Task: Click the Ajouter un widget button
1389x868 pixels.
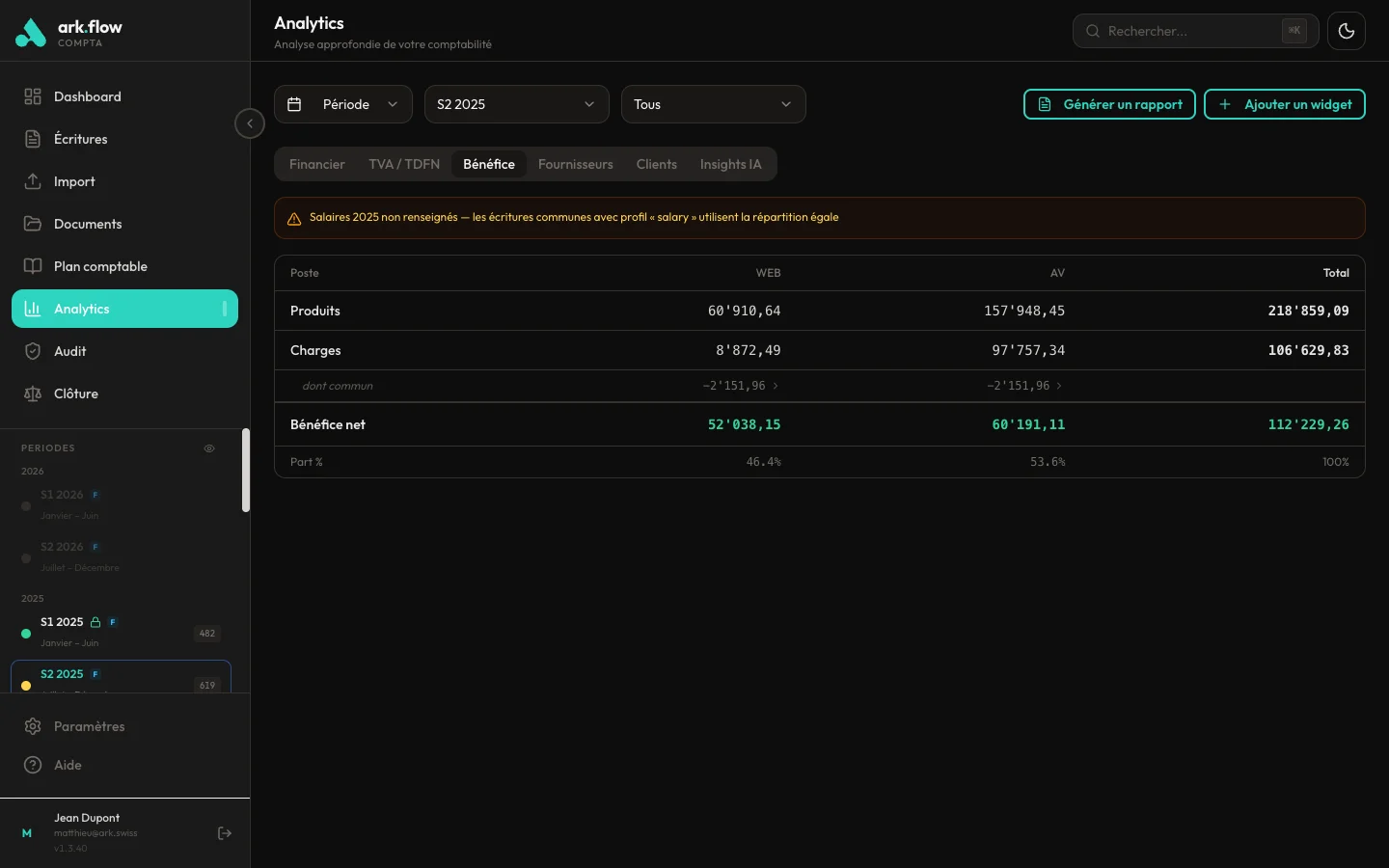Action: (1285, 104)
